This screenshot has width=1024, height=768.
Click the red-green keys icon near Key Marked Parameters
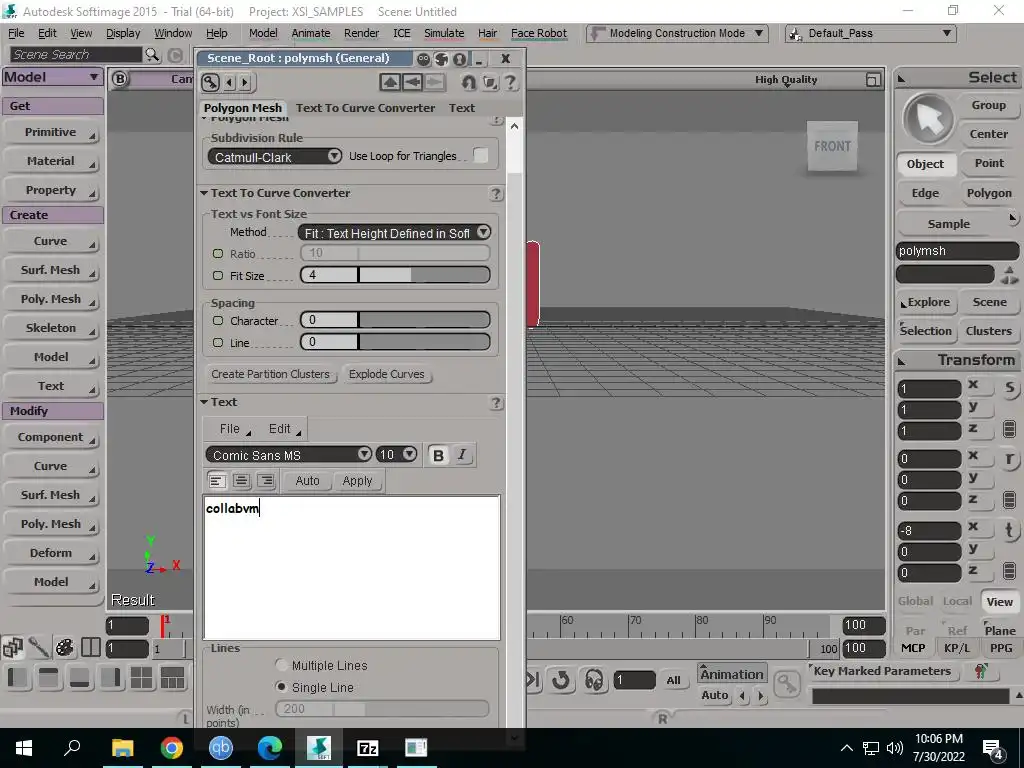point(980,671)
